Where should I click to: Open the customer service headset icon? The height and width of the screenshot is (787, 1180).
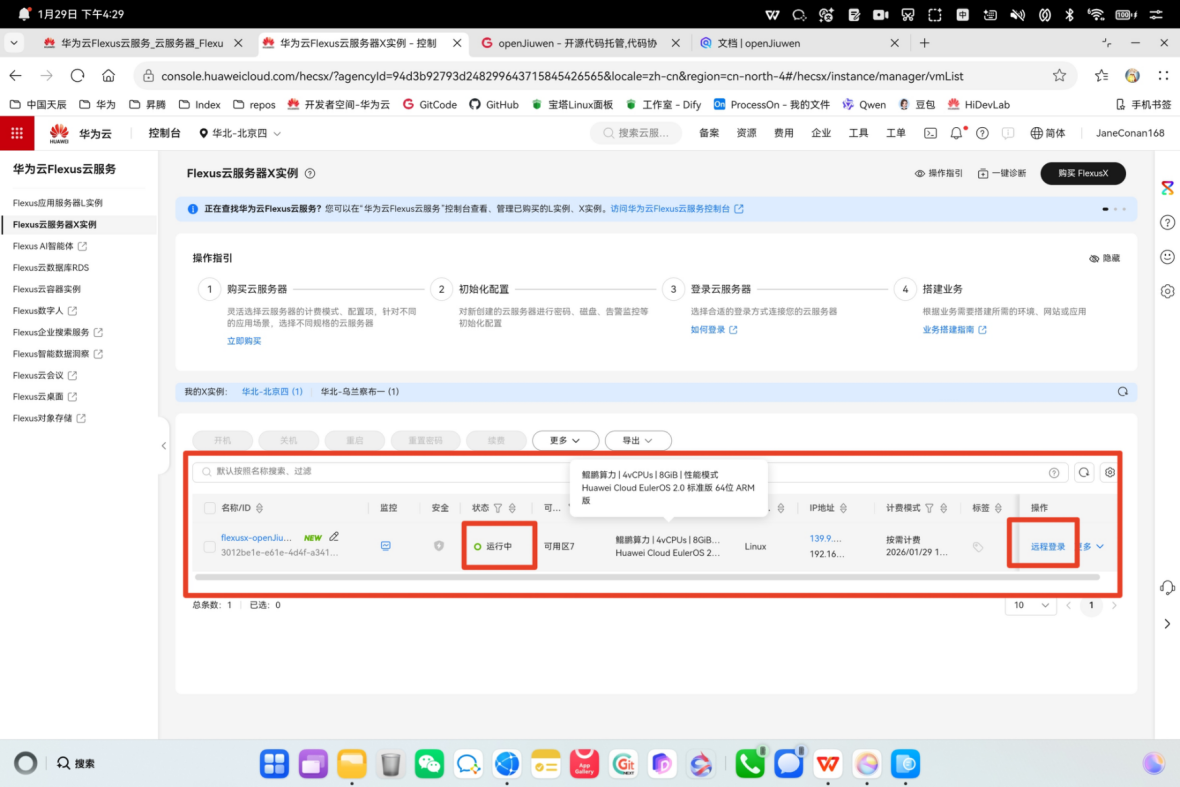tap(1167, 587)
